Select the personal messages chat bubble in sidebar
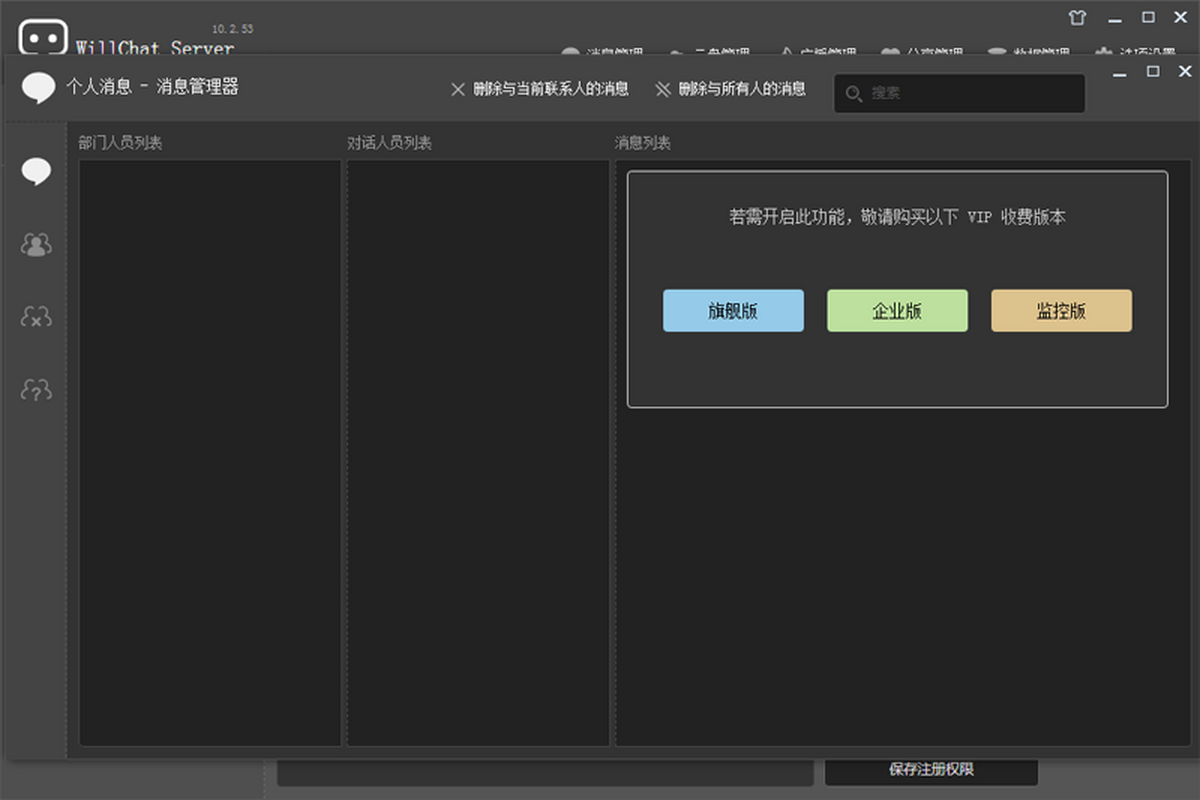 pos(37,172)
